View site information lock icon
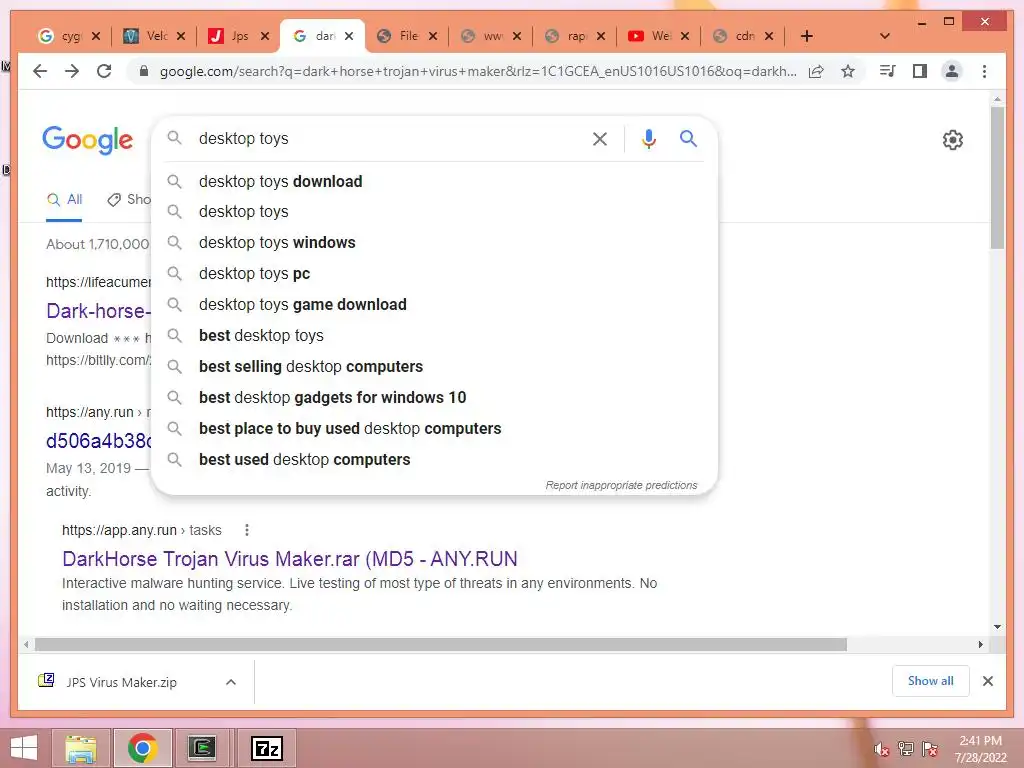 click(144, 71)
